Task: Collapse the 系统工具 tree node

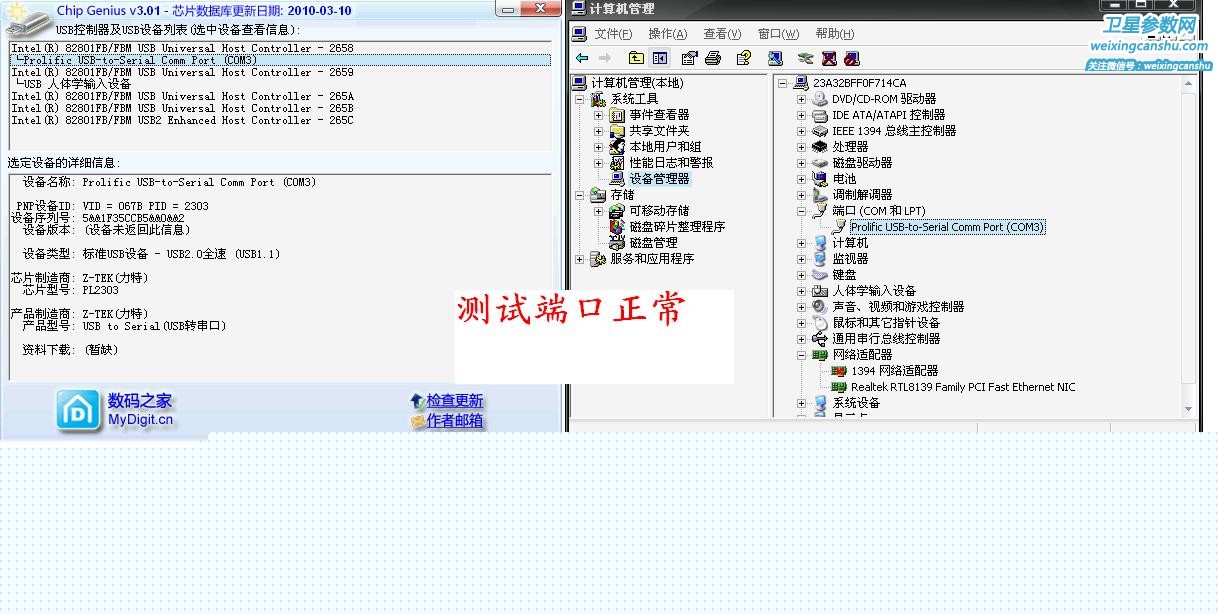Action: point(580,99)
